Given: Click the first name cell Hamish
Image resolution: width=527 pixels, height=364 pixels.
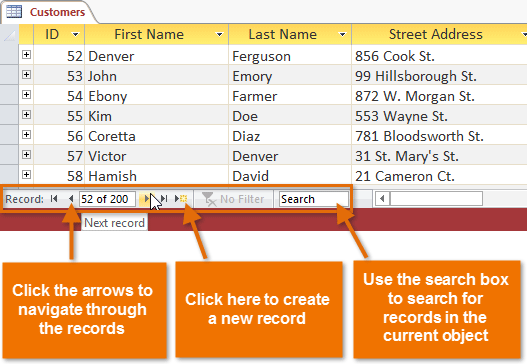Looking at the screenshot, I should (156, 176).
